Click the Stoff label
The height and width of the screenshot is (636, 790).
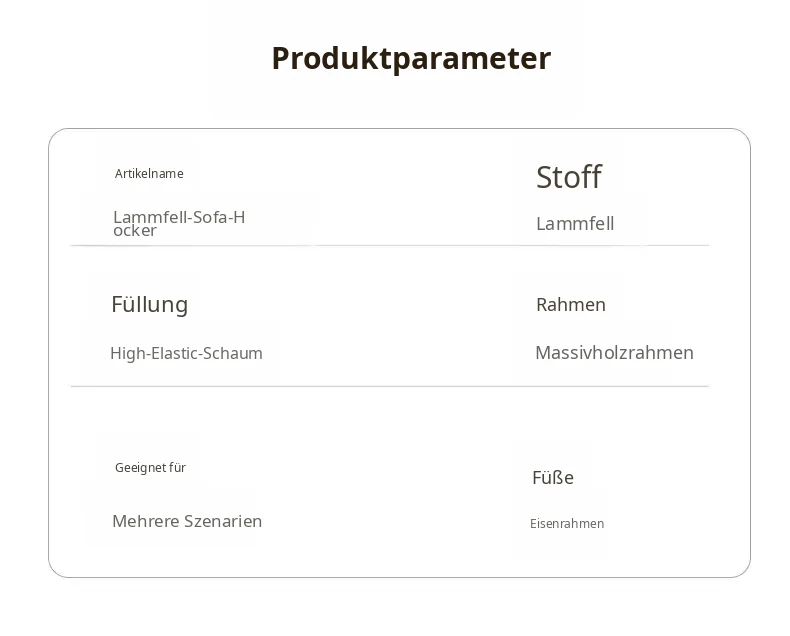[x=569, y=177]
